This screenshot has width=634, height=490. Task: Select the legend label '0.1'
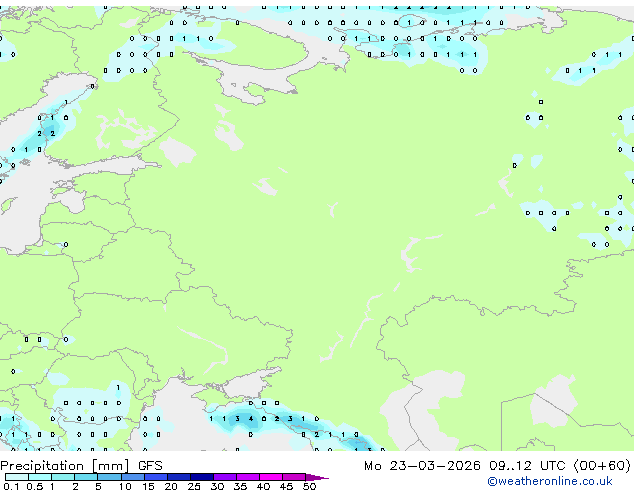coord(11,486)
